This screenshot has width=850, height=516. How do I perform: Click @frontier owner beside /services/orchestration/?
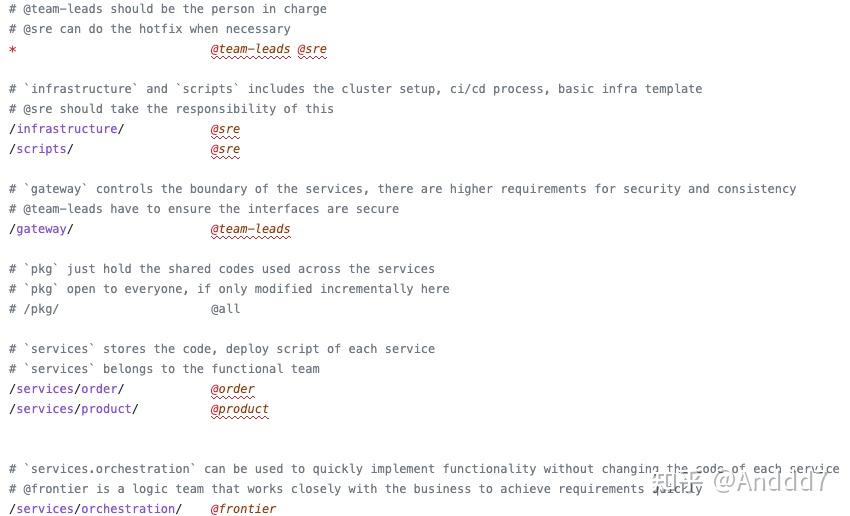click(x=243, y=509)
